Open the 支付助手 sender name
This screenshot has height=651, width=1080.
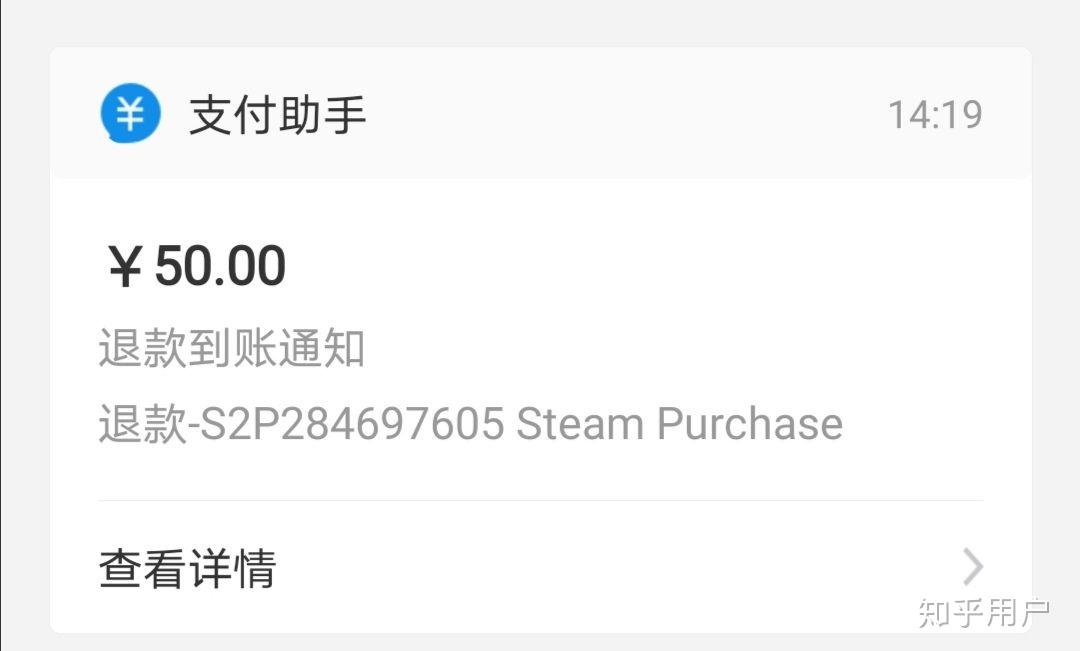click(x=278, y=115)
